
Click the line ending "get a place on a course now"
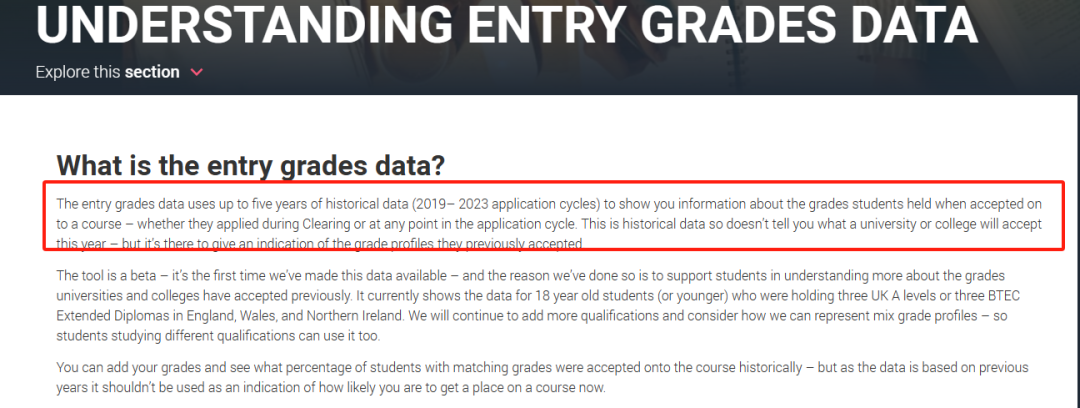point(331,388)
